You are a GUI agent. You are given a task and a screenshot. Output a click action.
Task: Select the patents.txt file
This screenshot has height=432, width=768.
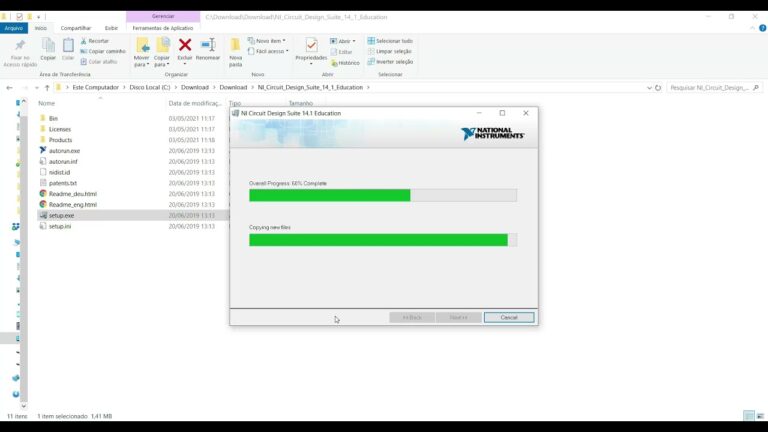click(x=63, y=183)
